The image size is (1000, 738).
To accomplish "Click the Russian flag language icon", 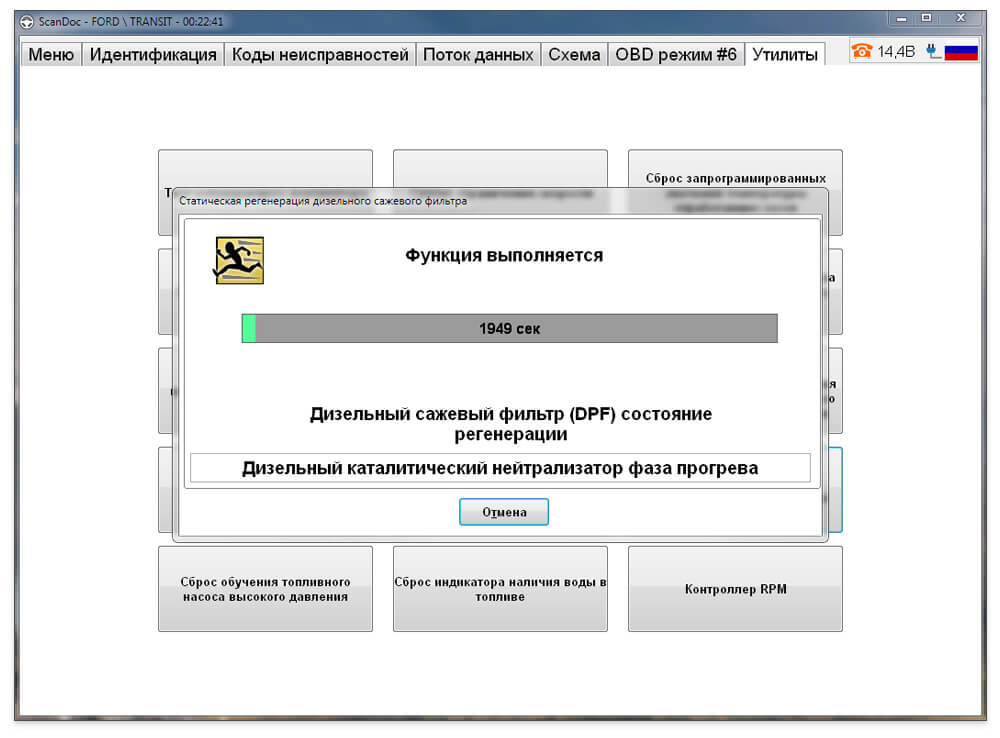I will tap(961, 52).
